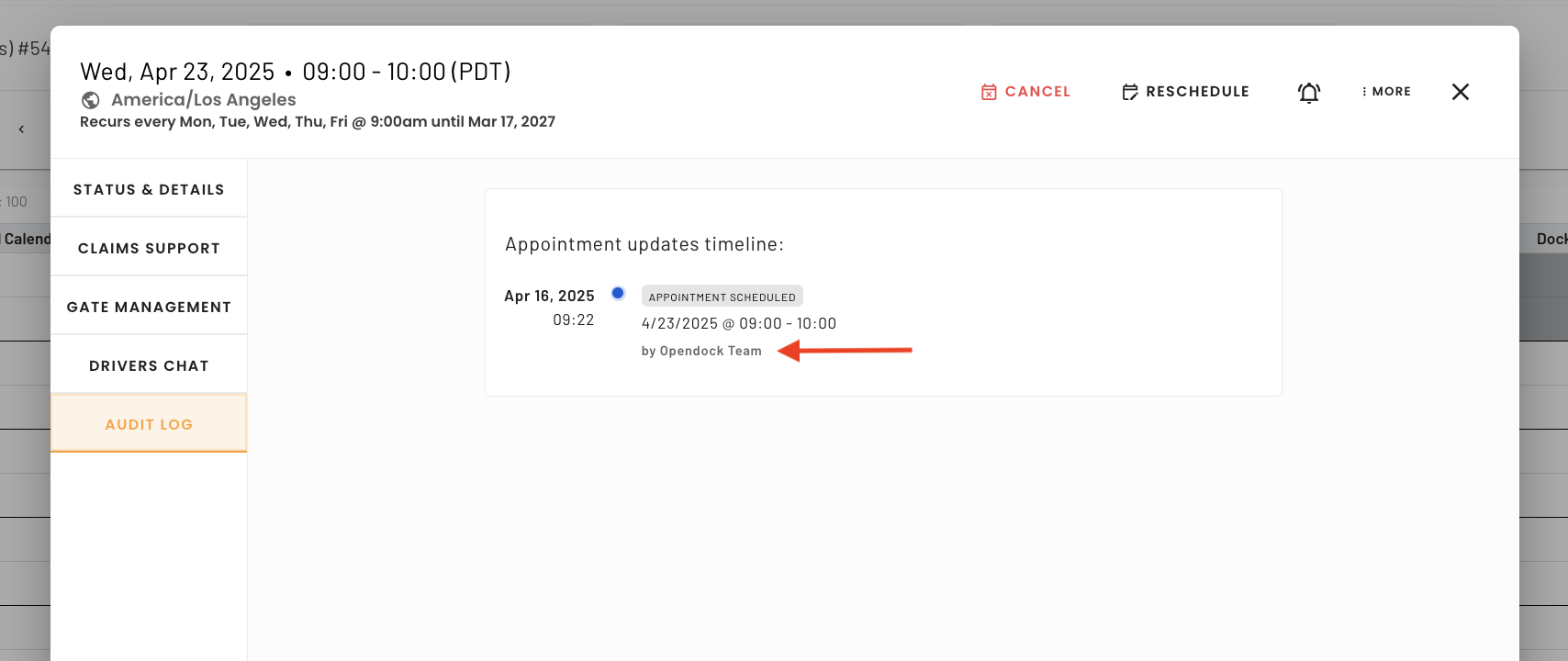Open the three-dot MORE menu

click(x=1386, y=92)
